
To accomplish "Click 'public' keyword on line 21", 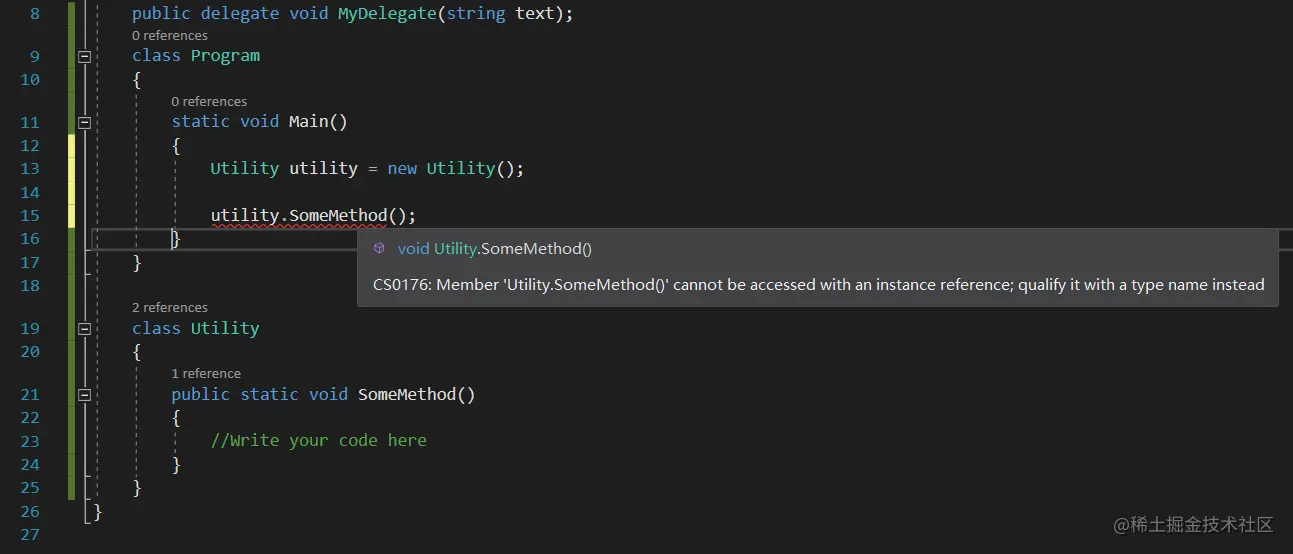I will (x=200, y=394).
